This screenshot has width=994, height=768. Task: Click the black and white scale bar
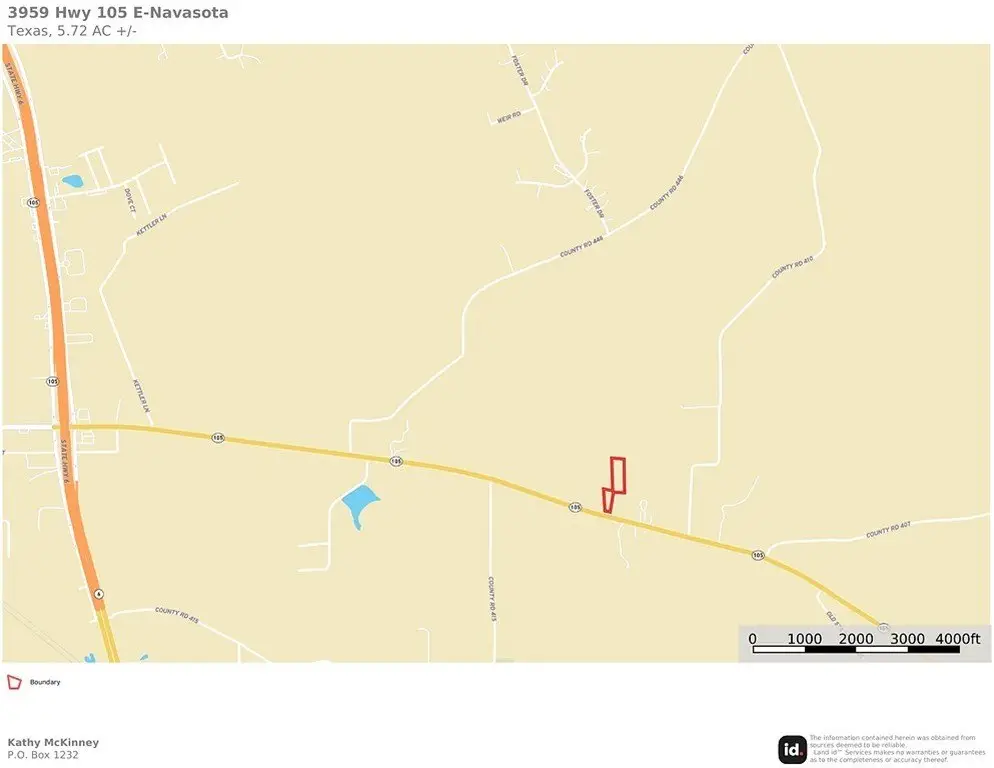[856, 649]
